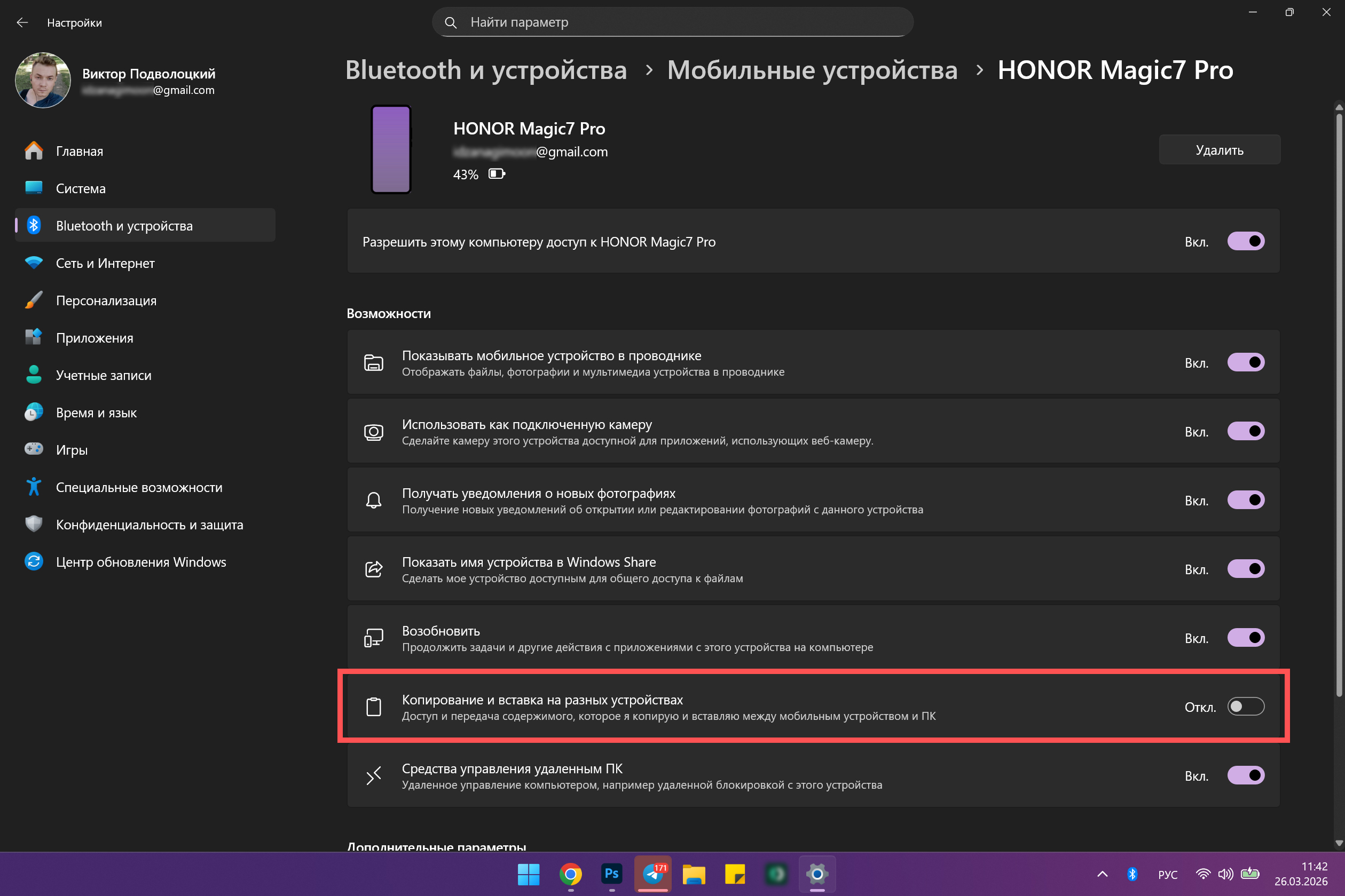Open Персонализация settings from sidebar
The width and height of the screenshot is (1345, 896).
pos(106,300)
